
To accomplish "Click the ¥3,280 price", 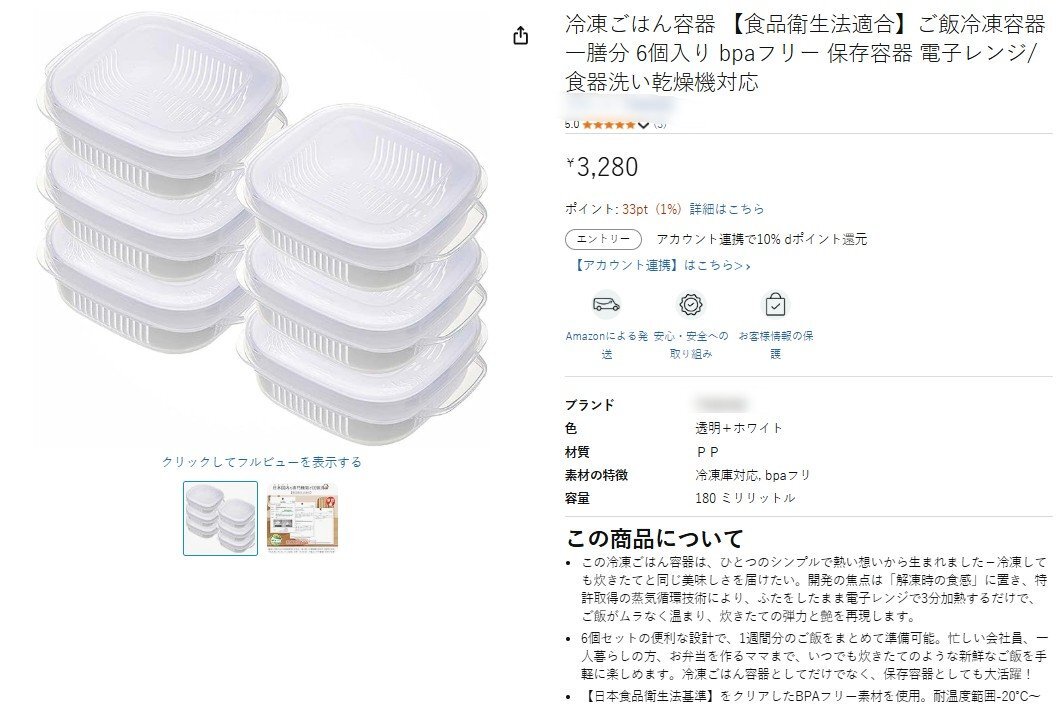I will click(603, 167).
